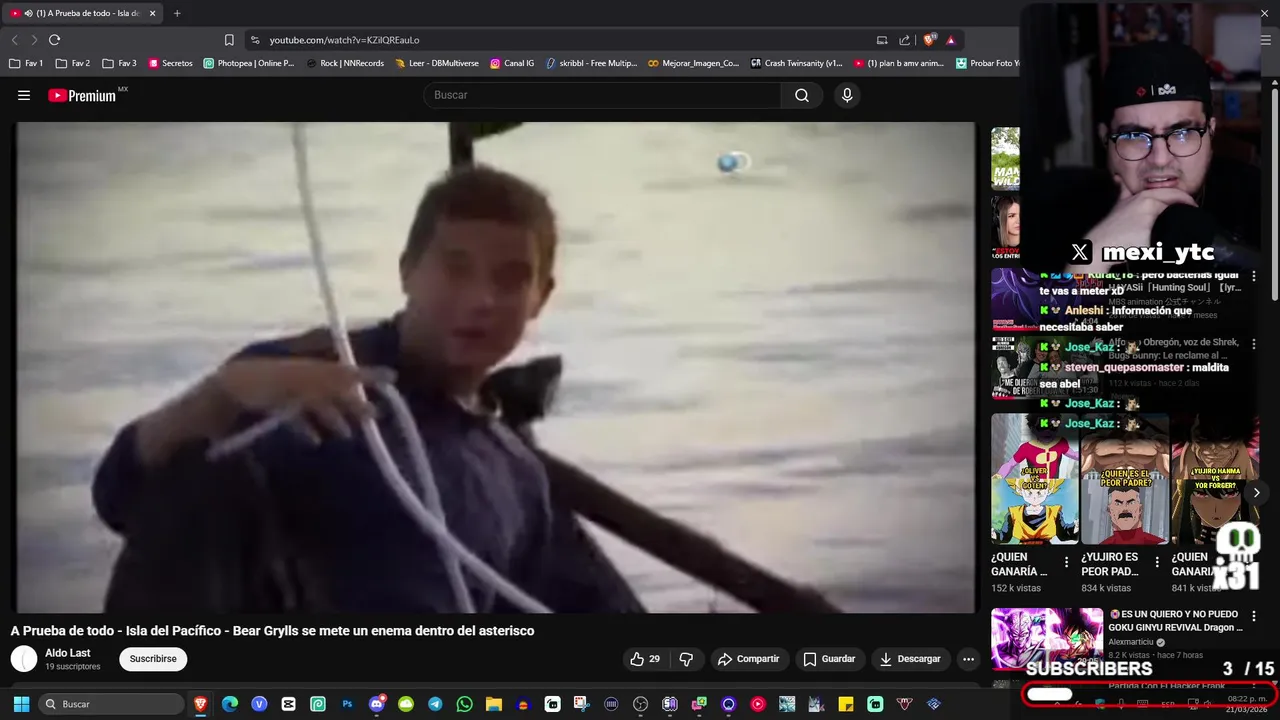Open the Goku Ginyu Revival recommended video thumbnail

point(1047,639)
